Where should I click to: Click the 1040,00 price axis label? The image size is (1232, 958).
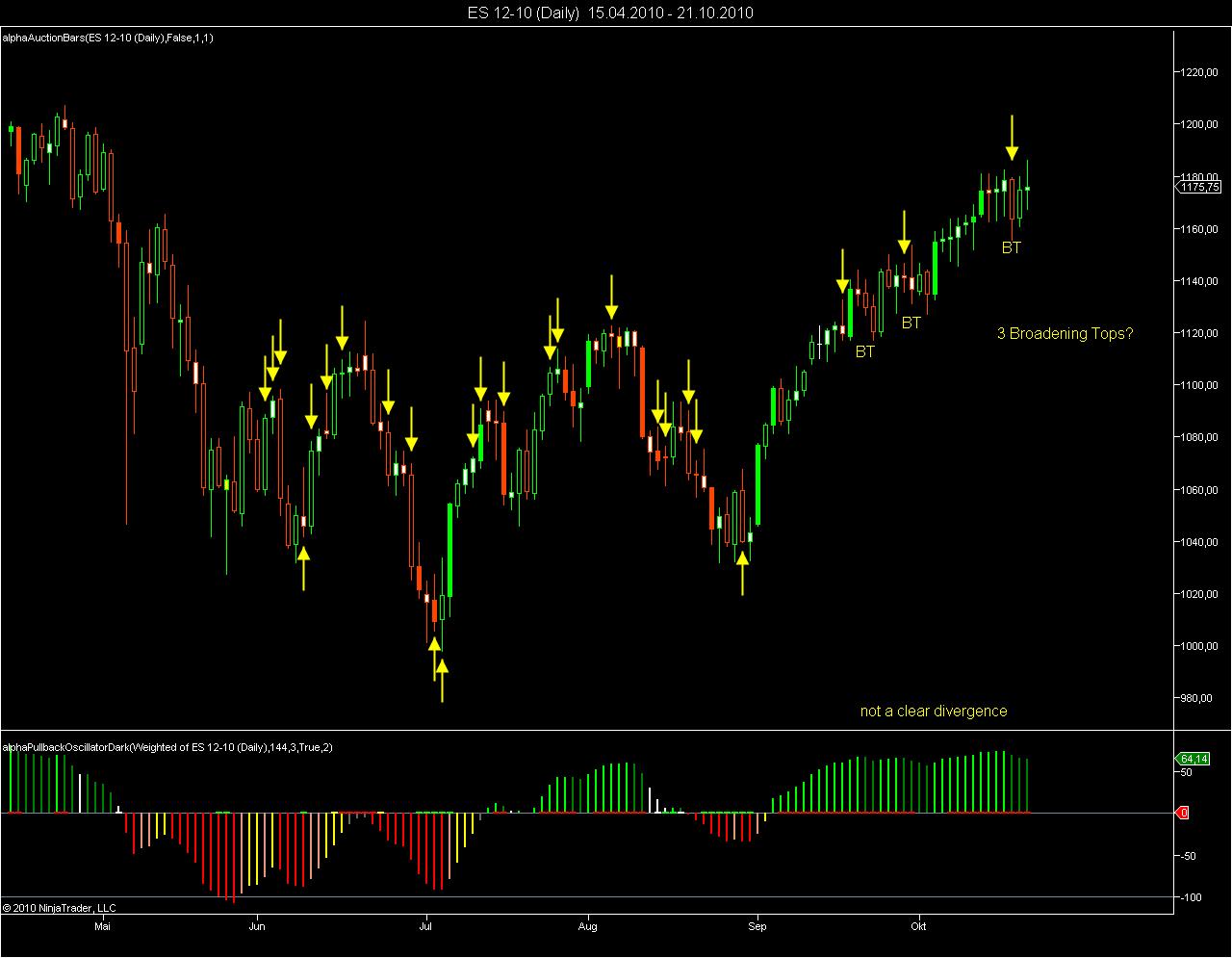(1200, 542)
